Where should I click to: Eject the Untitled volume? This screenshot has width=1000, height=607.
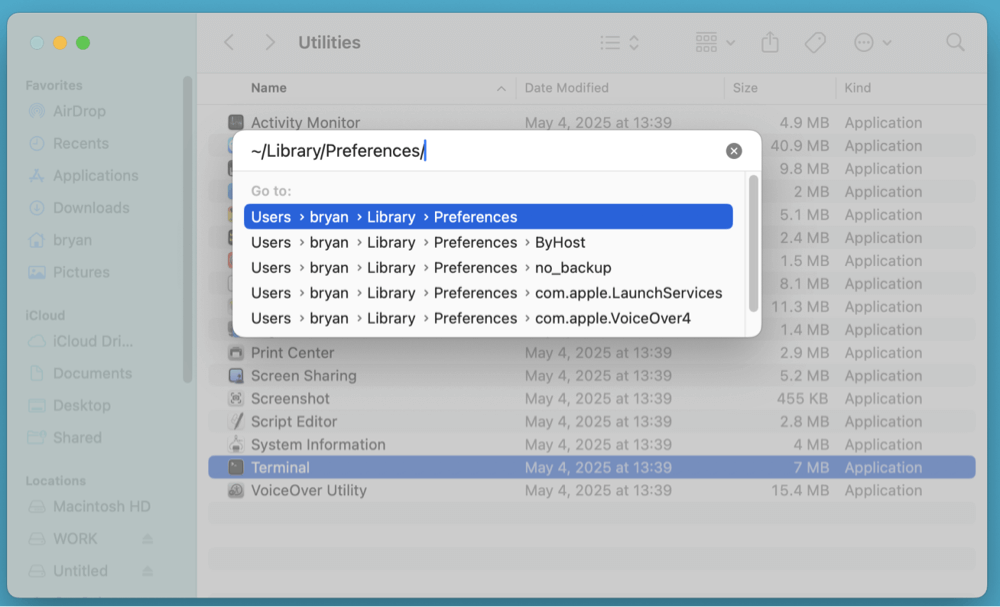[x=148, y=571]
